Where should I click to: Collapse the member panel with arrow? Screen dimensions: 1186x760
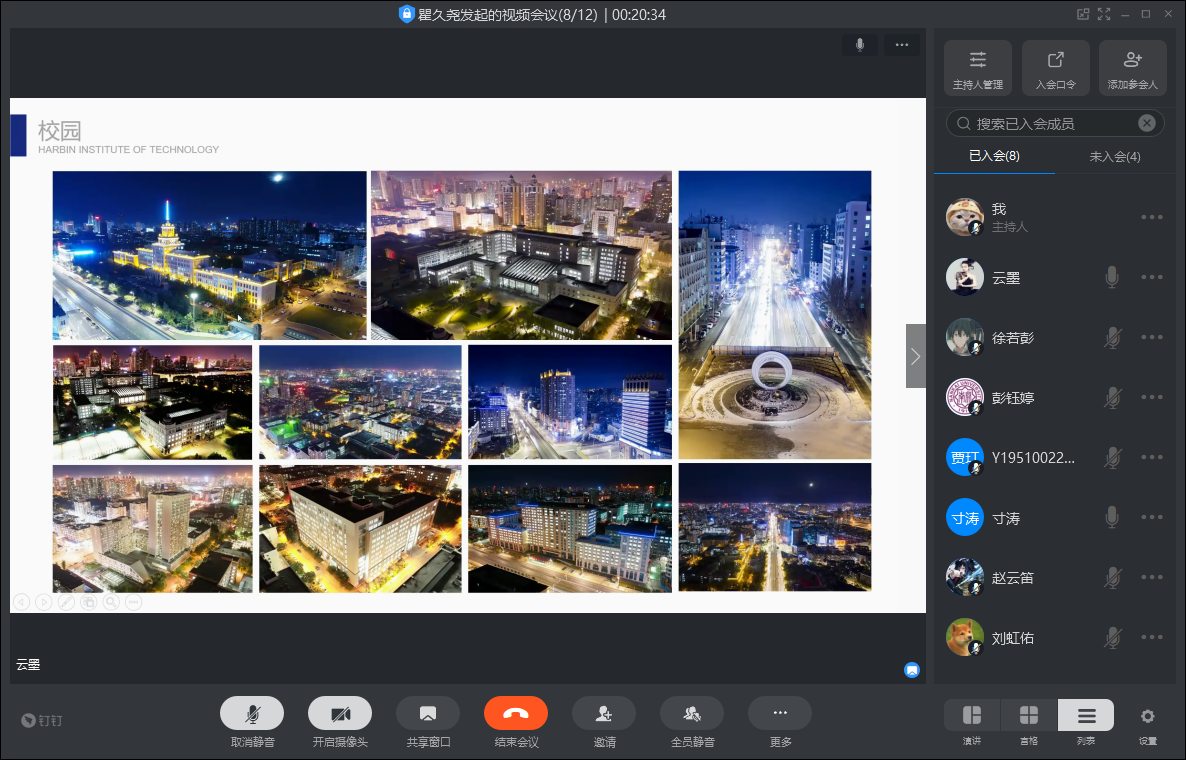click(x=915, y=356)
